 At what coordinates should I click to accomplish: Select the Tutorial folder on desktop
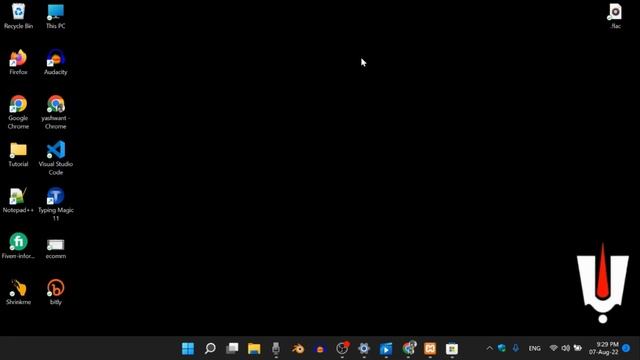point(18,155)
